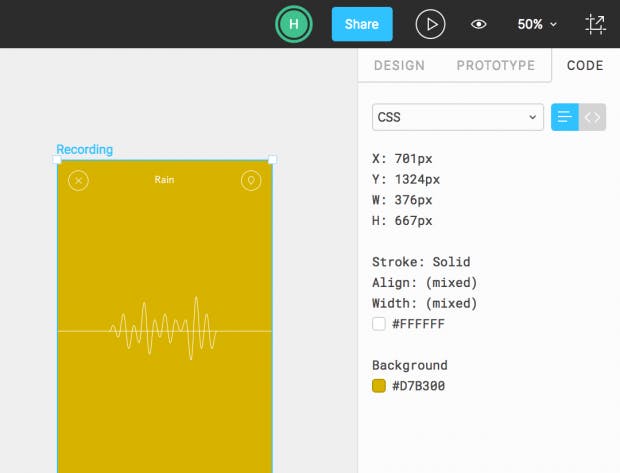
Task: Click the green H user avatar
Action: coord(294,24)
